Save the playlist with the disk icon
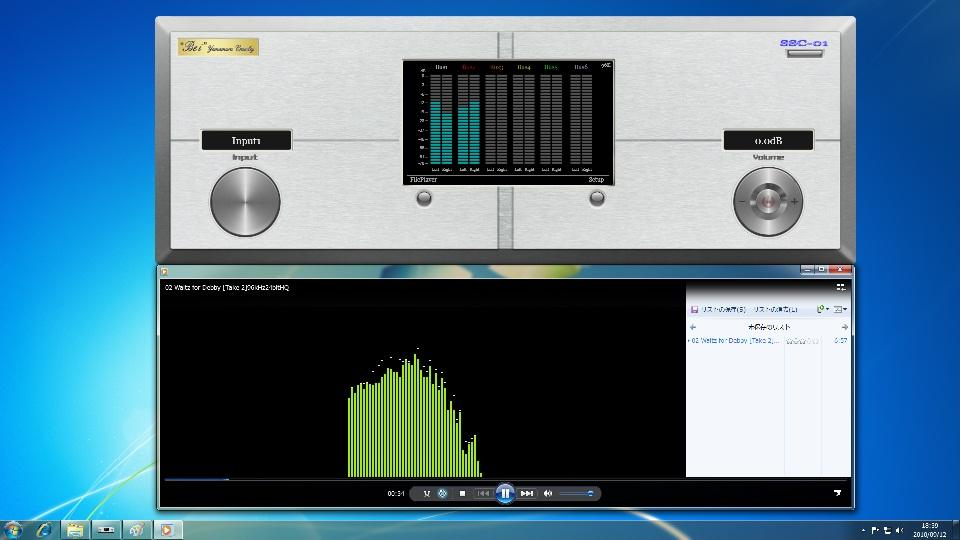Image resolution: width=960 pixels, height=540 pixels. (x=694, y=310)
